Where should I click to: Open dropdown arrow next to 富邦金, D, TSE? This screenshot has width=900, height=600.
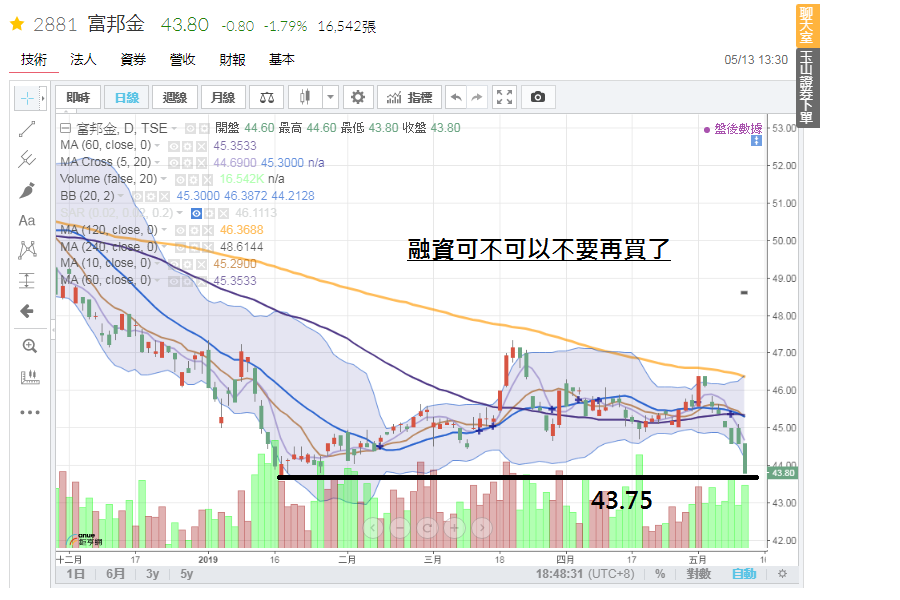point(174,128)
